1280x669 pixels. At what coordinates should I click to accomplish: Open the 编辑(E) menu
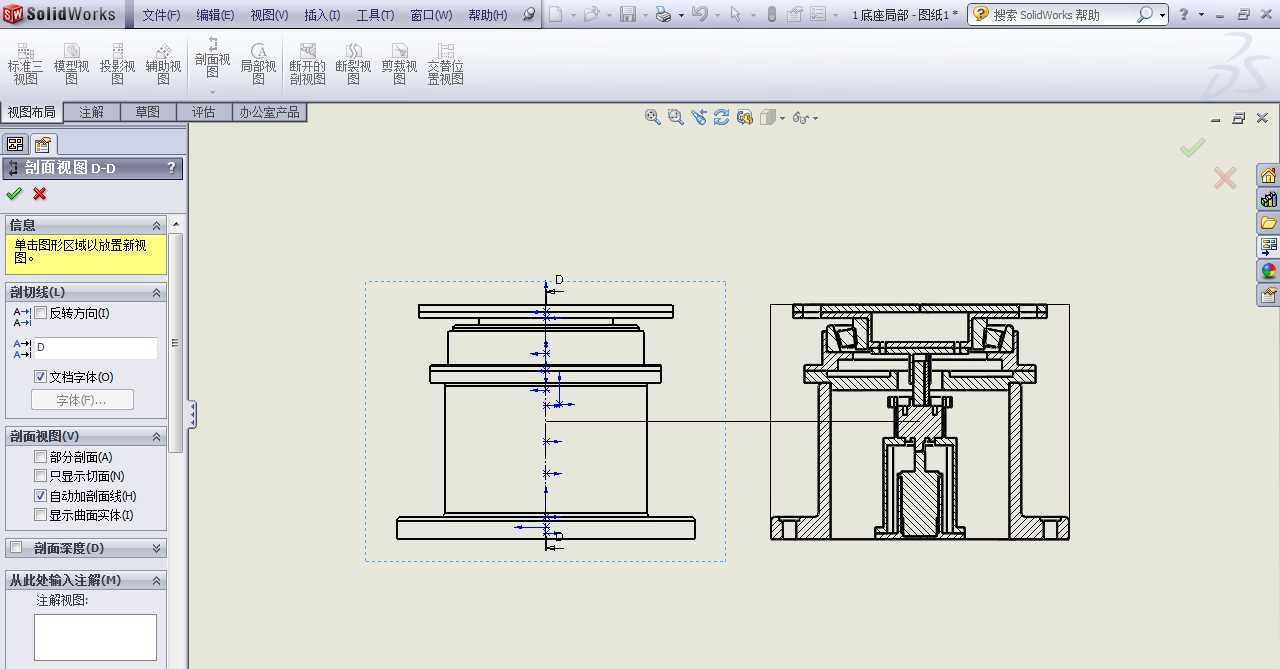[215, 15]
